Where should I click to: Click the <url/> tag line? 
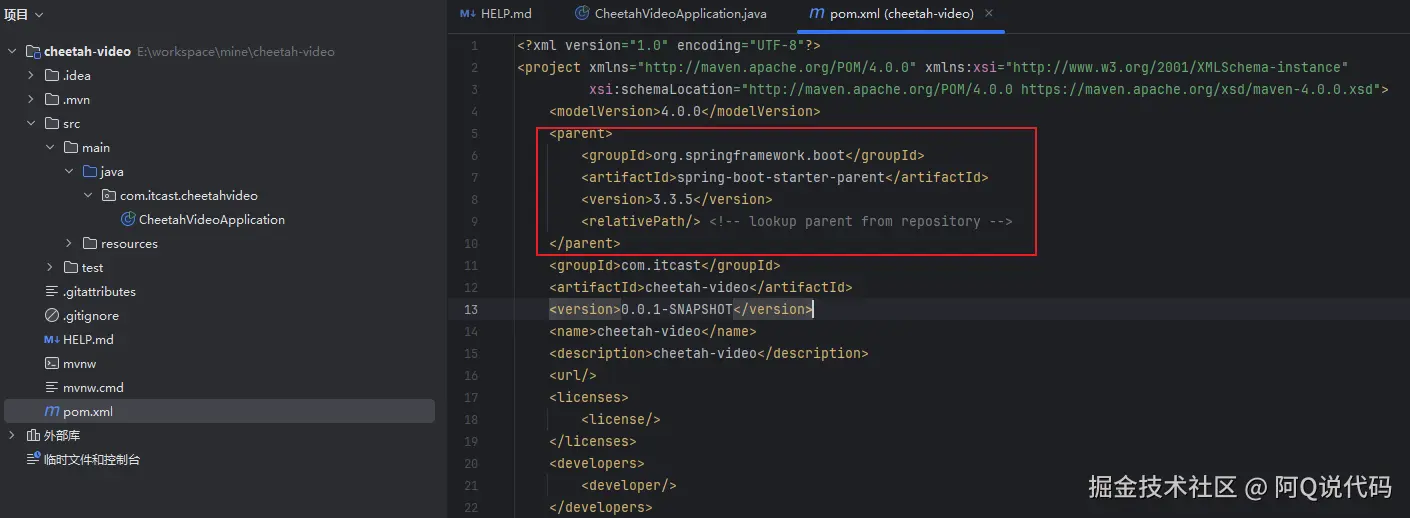pyautogui.click(x=573, y=376)
